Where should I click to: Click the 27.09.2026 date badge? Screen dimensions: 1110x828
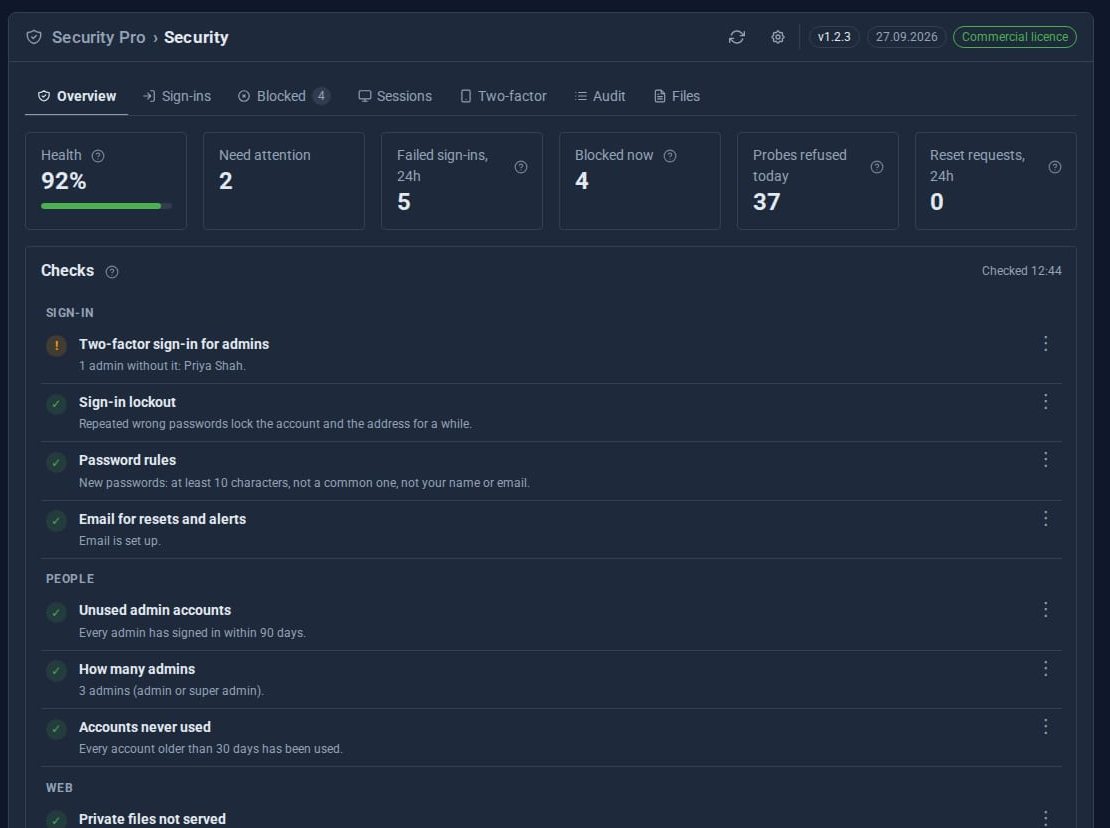pyautogui.click(x=906, y=37)
